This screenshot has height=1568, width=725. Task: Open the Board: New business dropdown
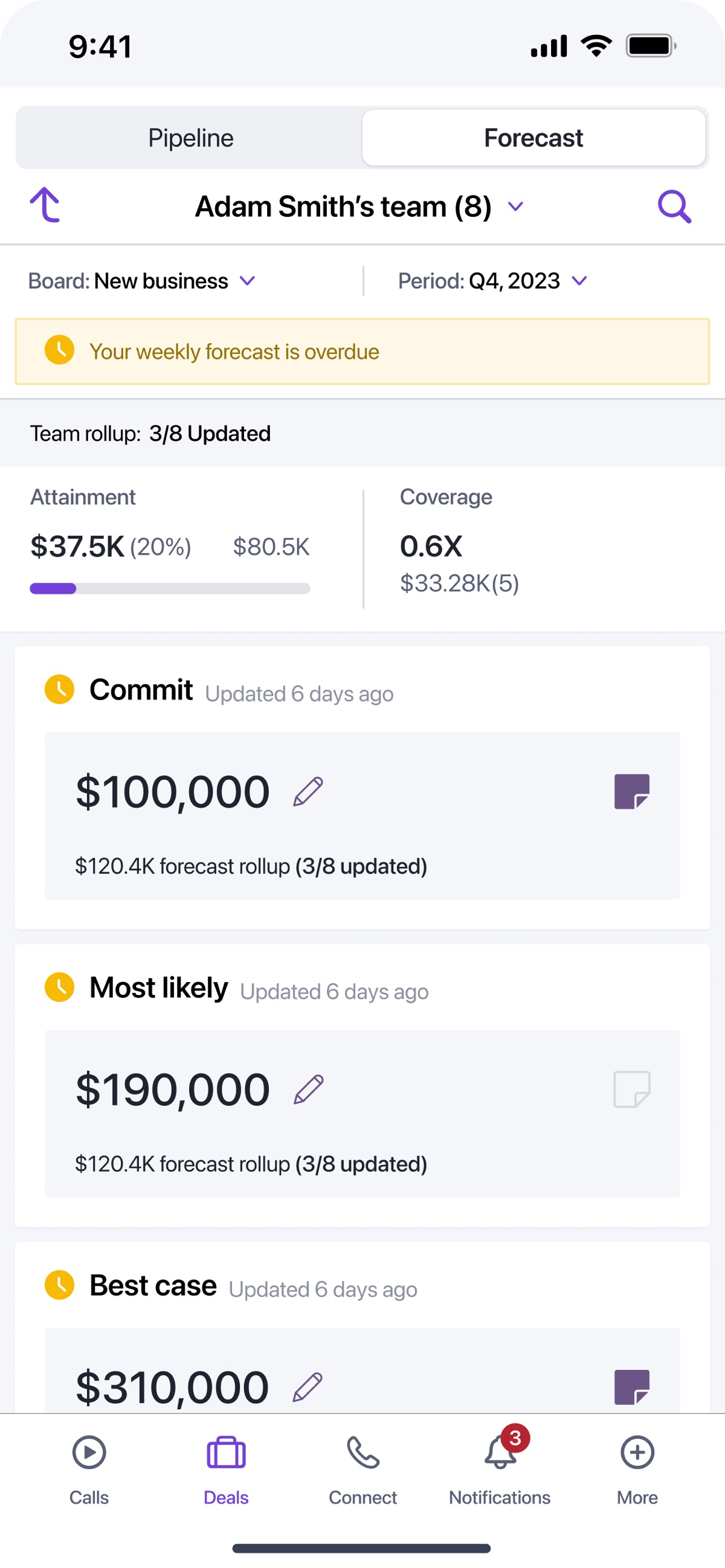[x=142, y=281]
